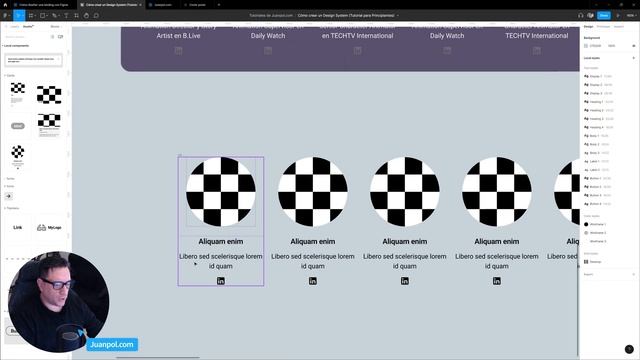Click the multiplayer avatar icon near Share

590,16
